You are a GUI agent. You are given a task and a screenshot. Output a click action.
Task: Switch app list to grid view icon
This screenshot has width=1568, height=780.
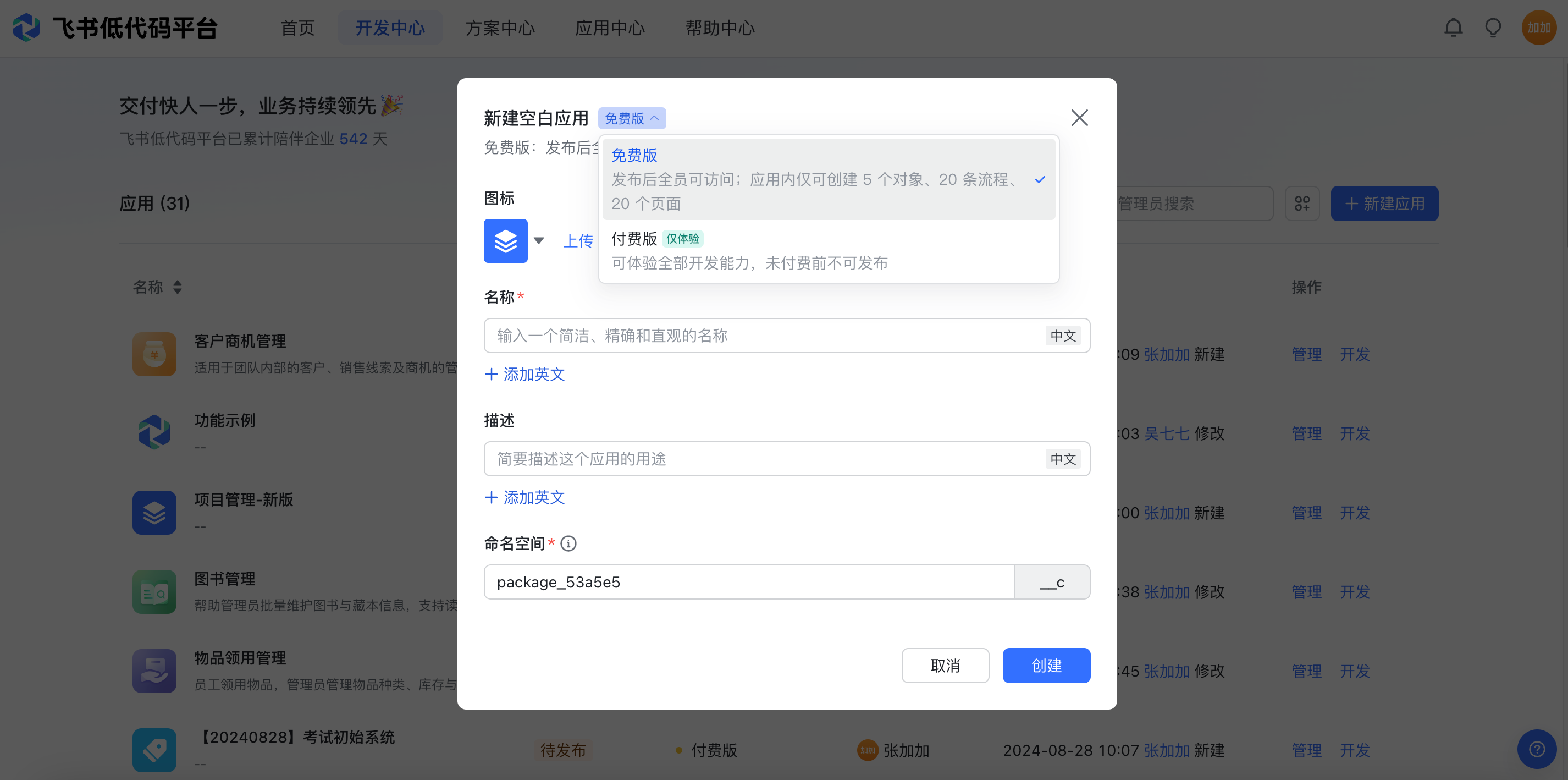(x=1302, y=204)
